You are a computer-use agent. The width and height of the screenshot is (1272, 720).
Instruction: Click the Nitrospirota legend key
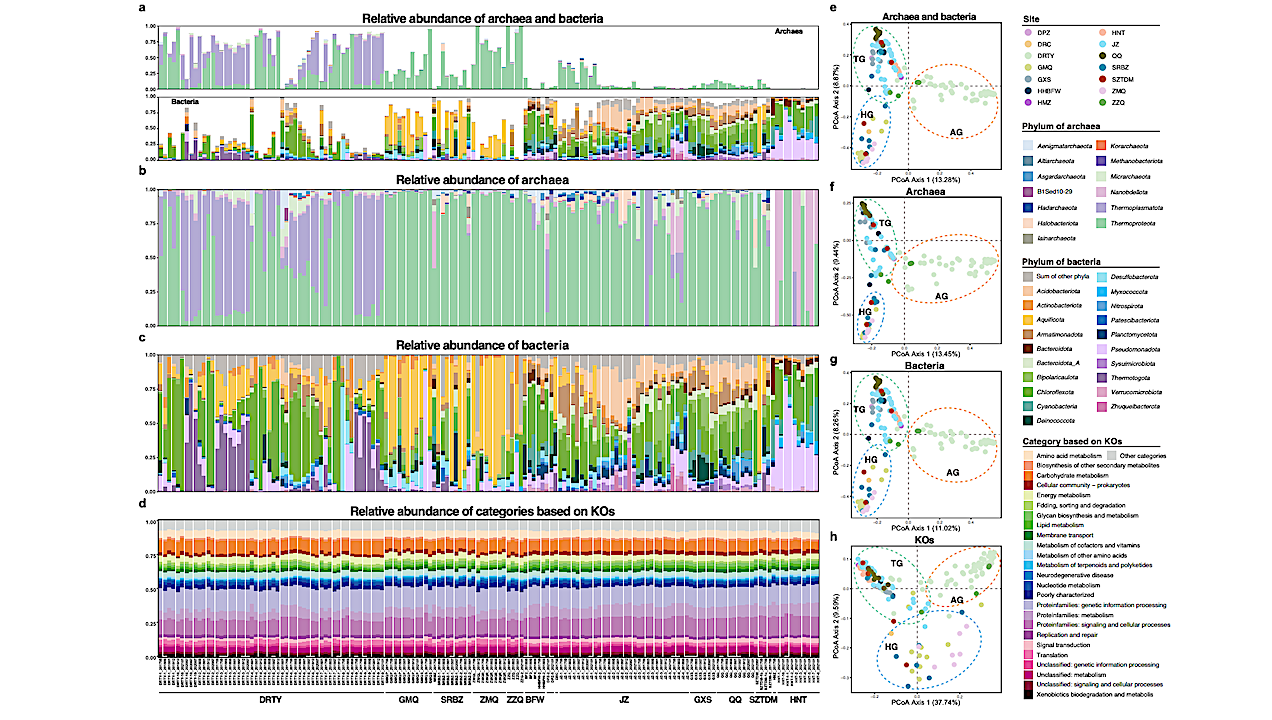(1101, 306)
